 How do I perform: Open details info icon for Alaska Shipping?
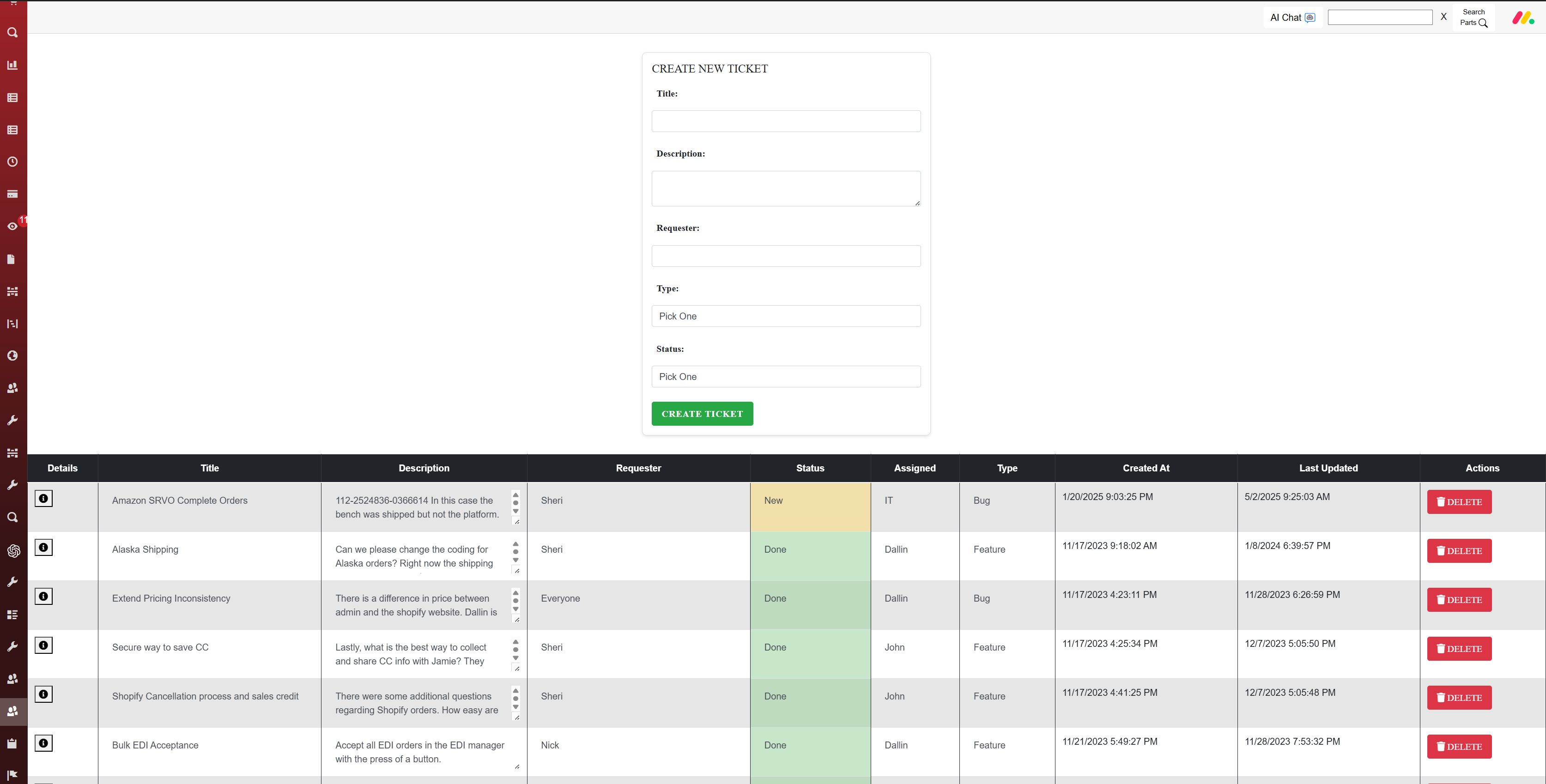(43, 547)
